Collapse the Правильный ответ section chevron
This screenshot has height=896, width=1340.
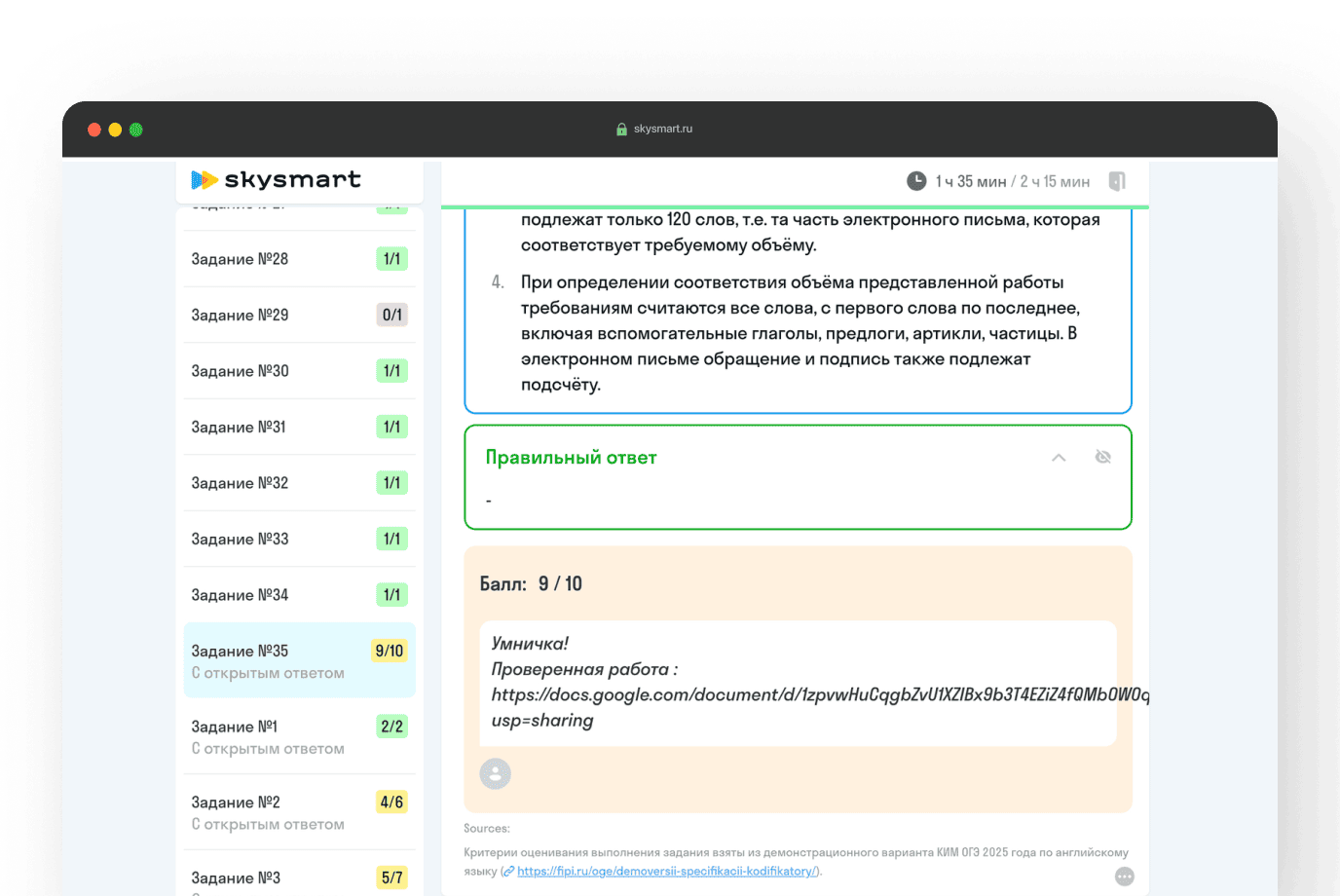coord(1059,458)
